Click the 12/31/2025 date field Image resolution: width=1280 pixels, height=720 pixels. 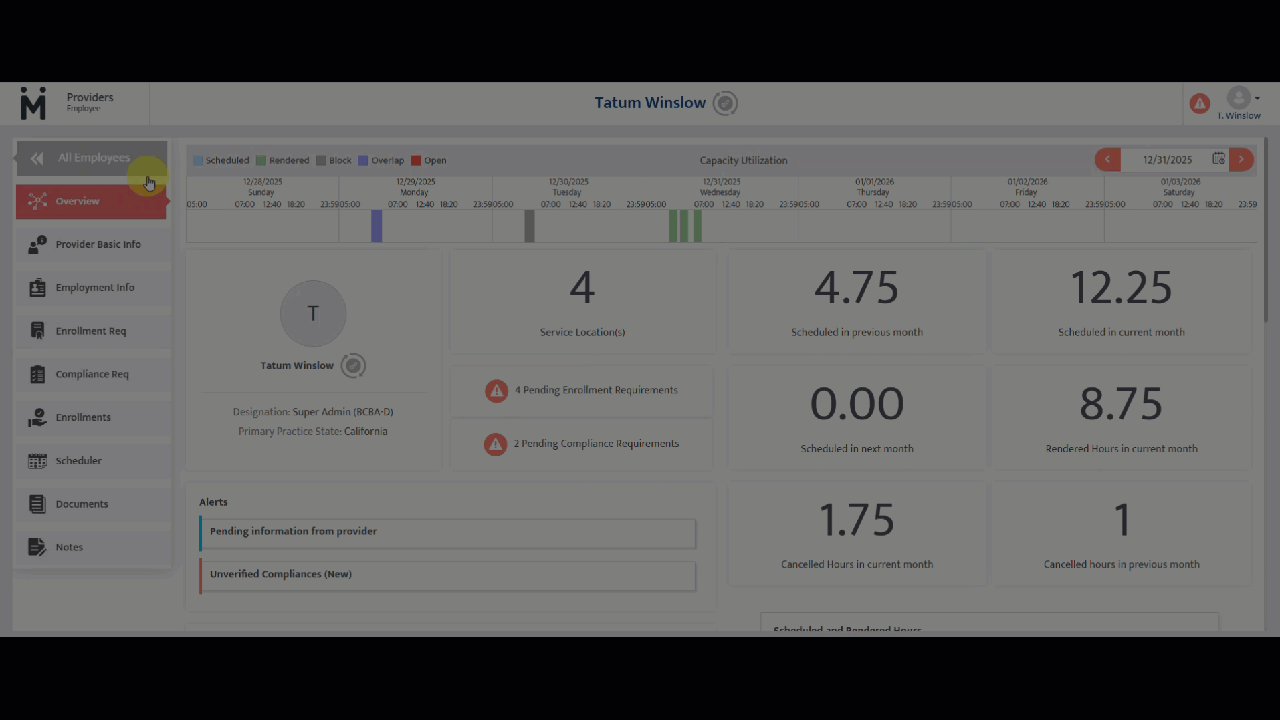[1167, 160]
